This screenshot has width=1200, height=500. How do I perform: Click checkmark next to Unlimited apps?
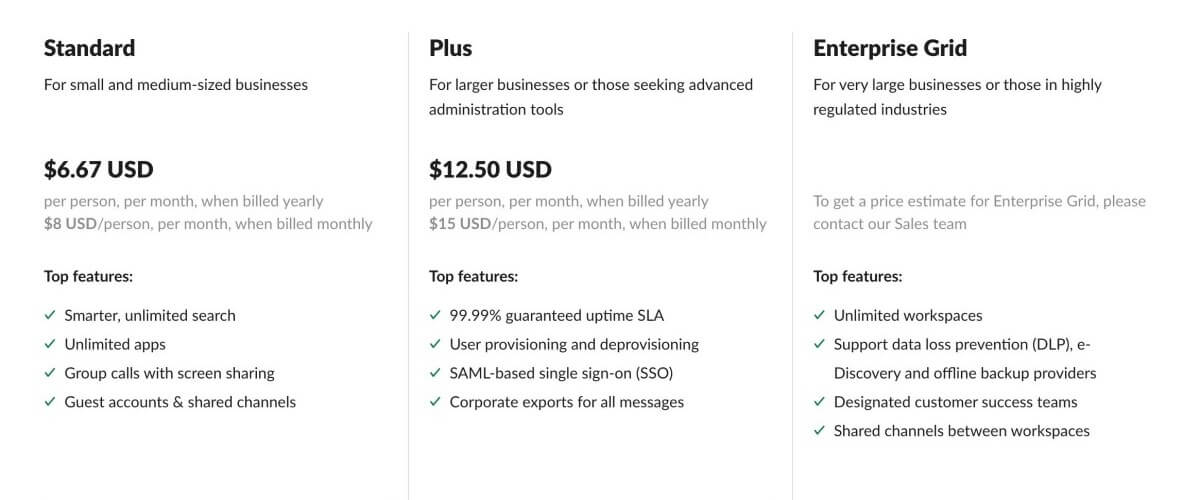(50, 344)
